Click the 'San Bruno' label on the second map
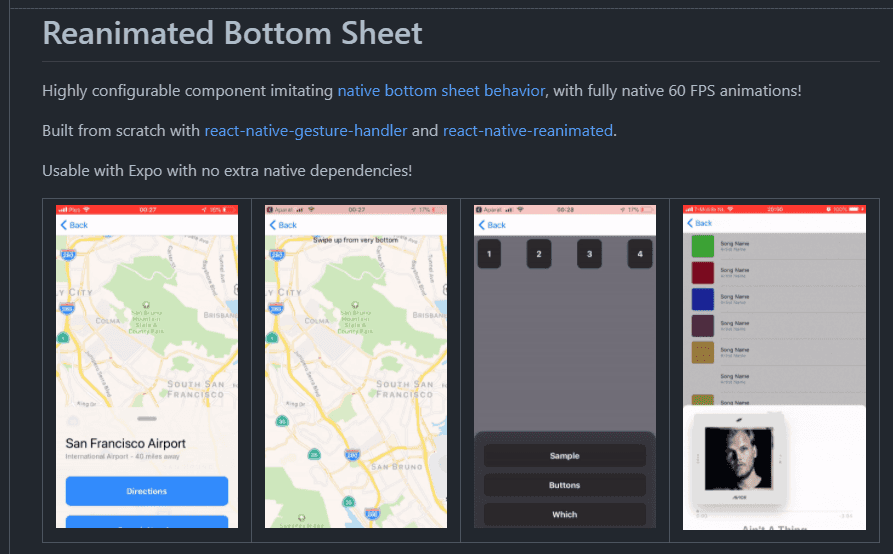 point(397,467)
